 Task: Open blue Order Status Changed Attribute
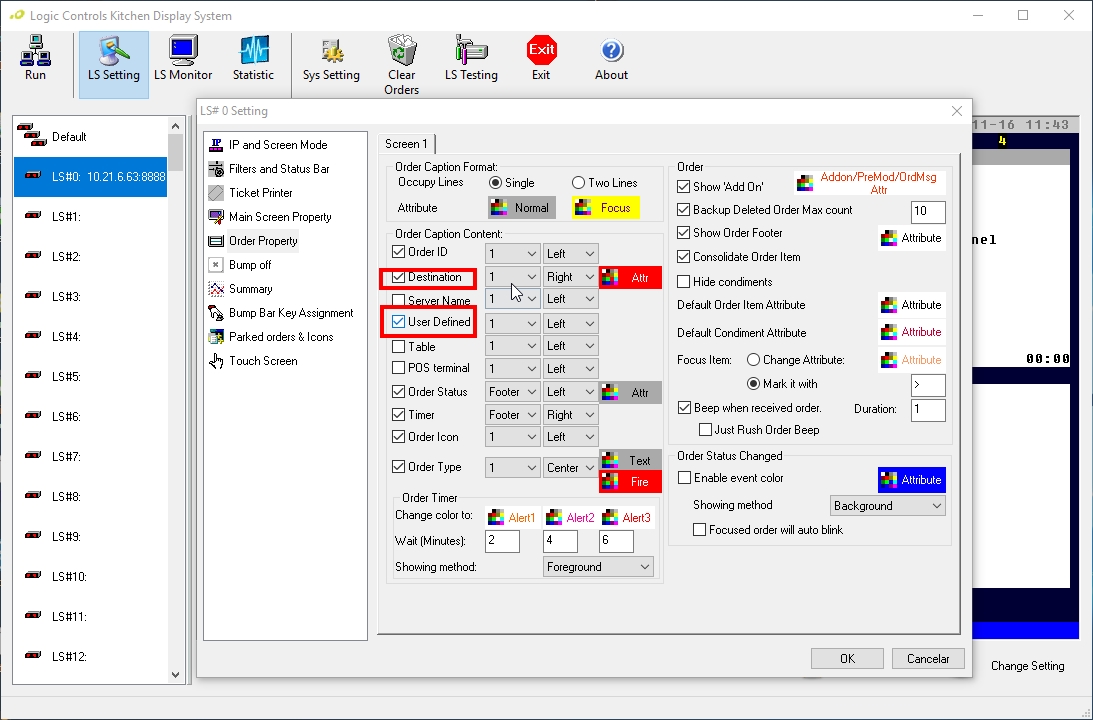912,480
